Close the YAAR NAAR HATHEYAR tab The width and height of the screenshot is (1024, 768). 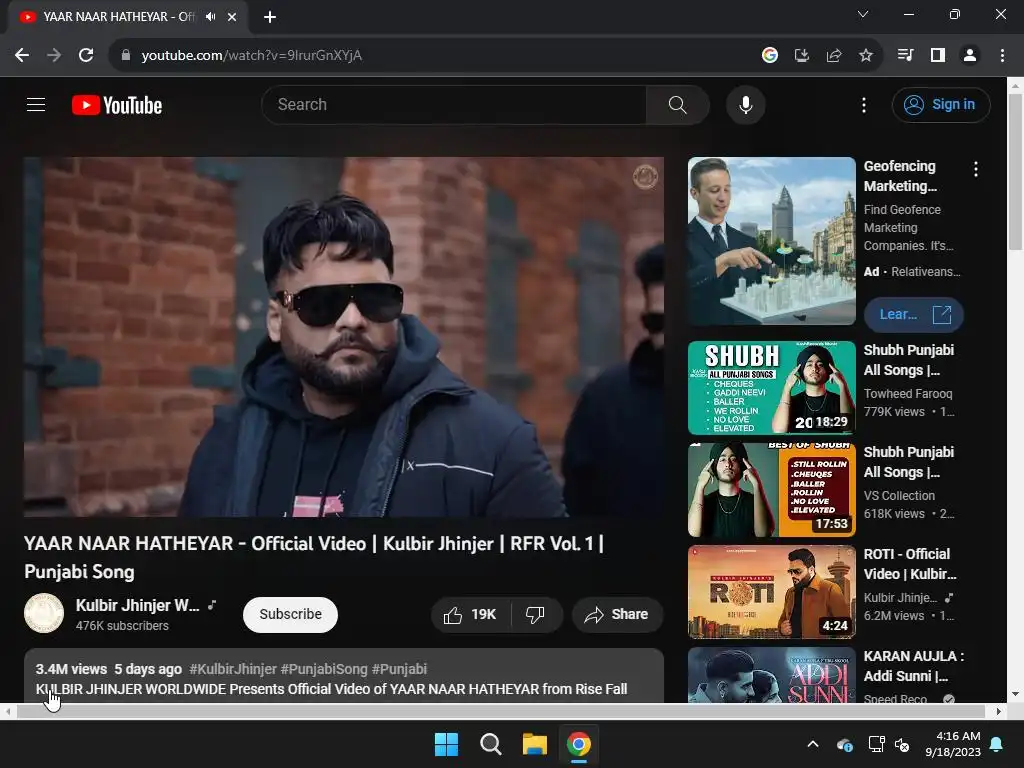coord(232,17)
